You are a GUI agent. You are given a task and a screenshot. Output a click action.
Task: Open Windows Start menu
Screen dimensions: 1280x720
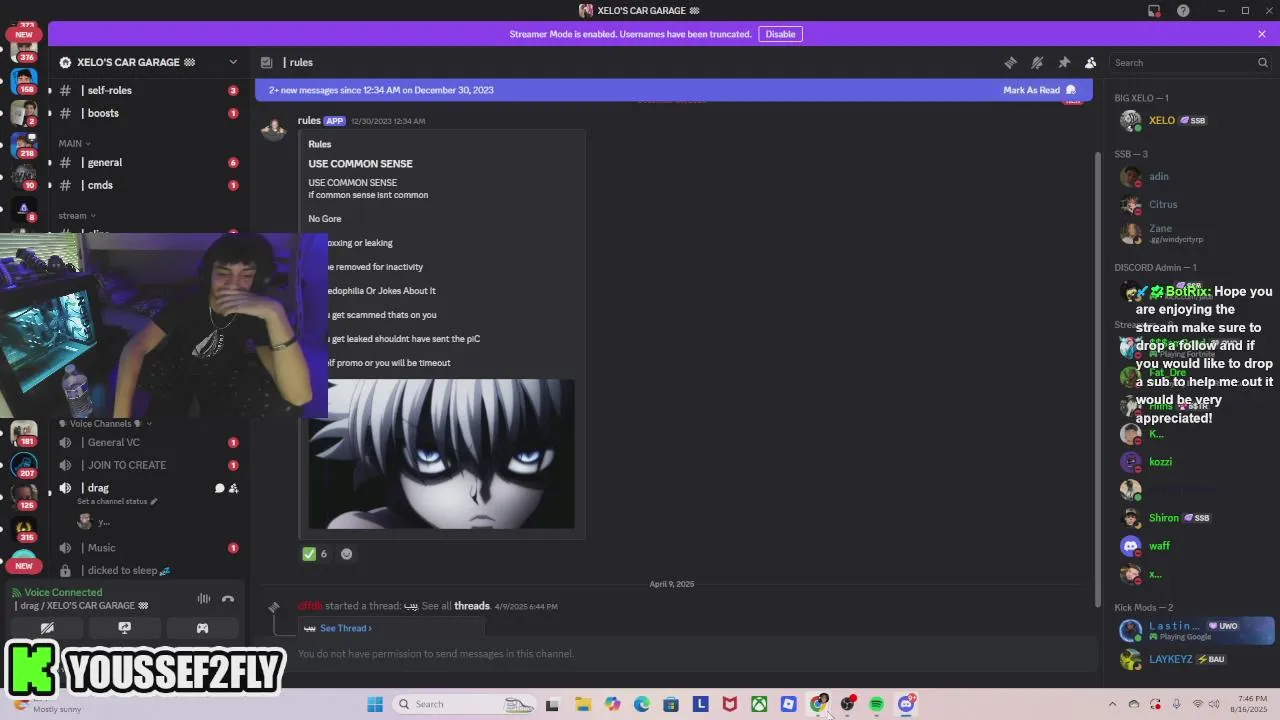375,704
